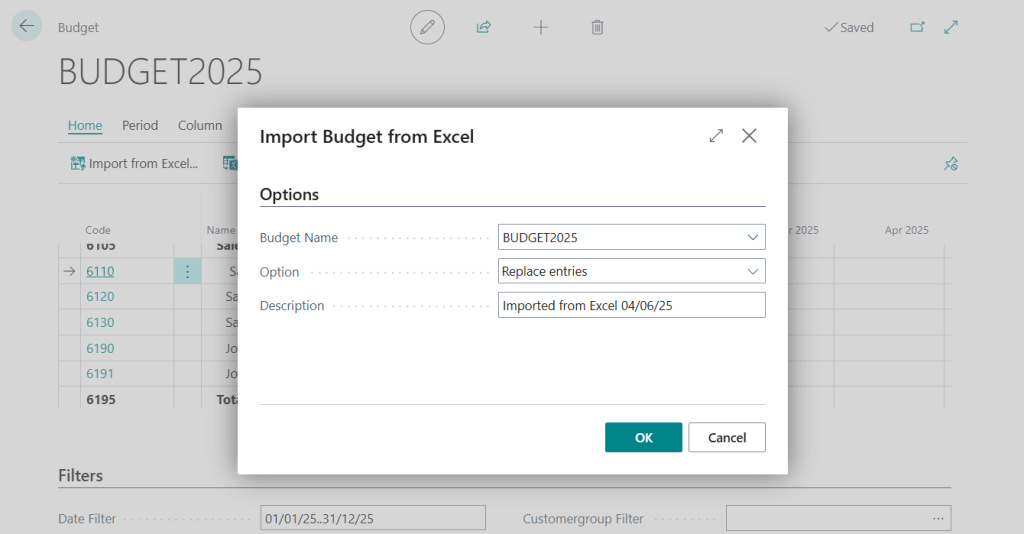Click the Filters section heading

point(80,475)
